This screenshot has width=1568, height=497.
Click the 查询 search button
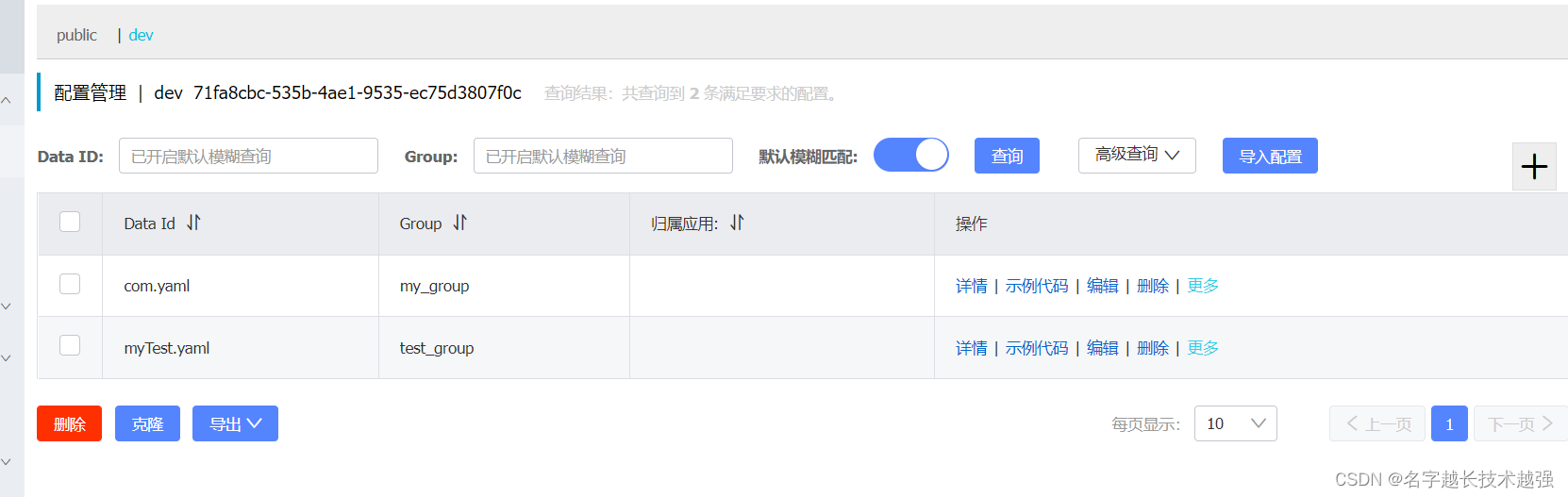pyautogui.click(x=1007, y=156)
